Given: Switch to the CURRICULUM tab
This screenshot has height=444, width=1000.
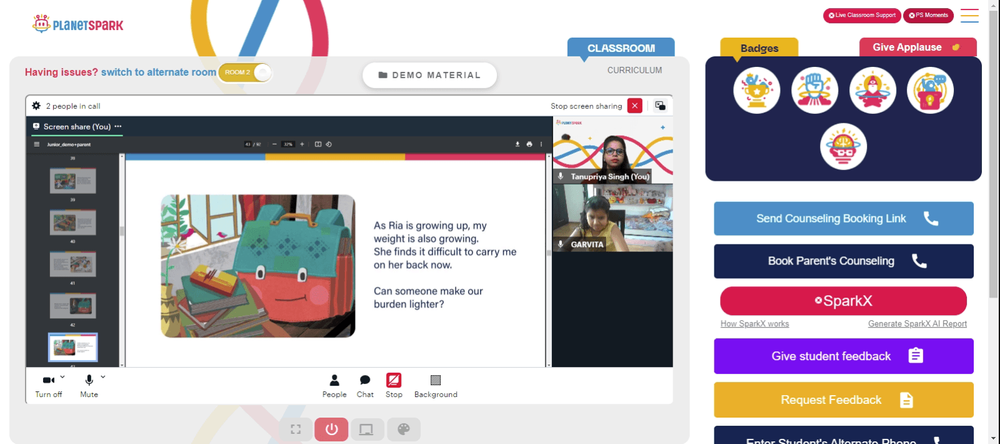Looking at the screenshot, I should [635, 70].
